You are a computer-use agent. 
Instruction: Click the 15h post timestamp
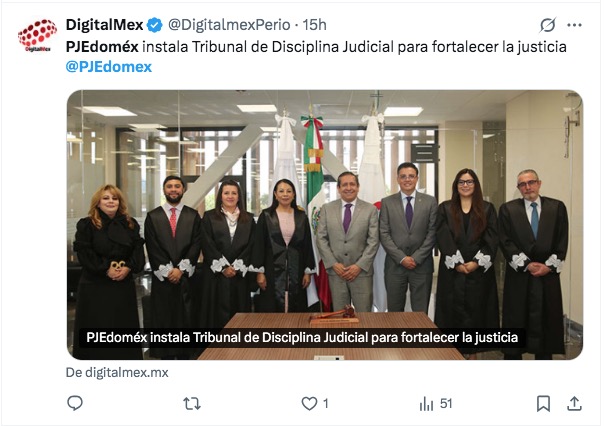coord(314,25)
